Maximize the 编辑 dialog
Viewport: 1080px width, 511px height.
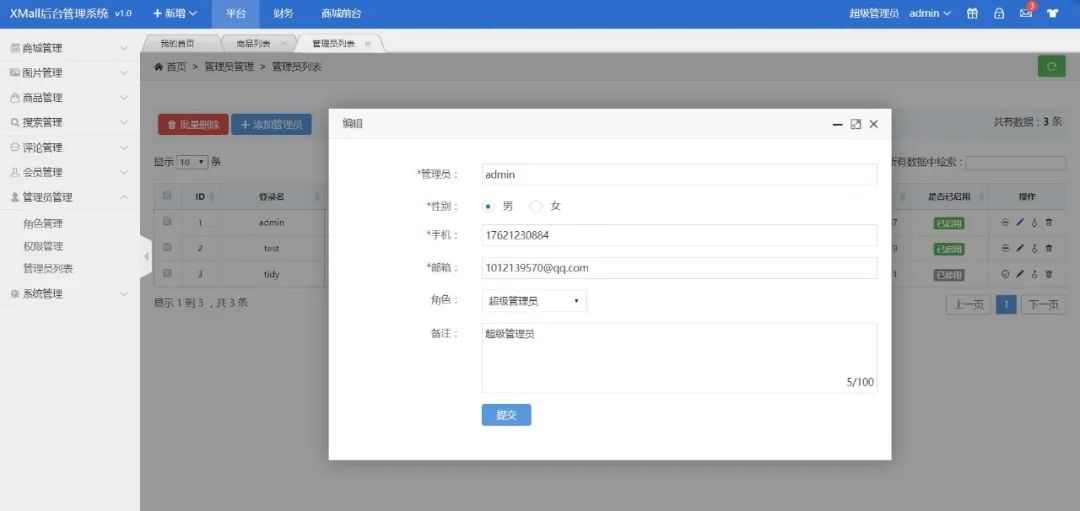tap(855, 124)
